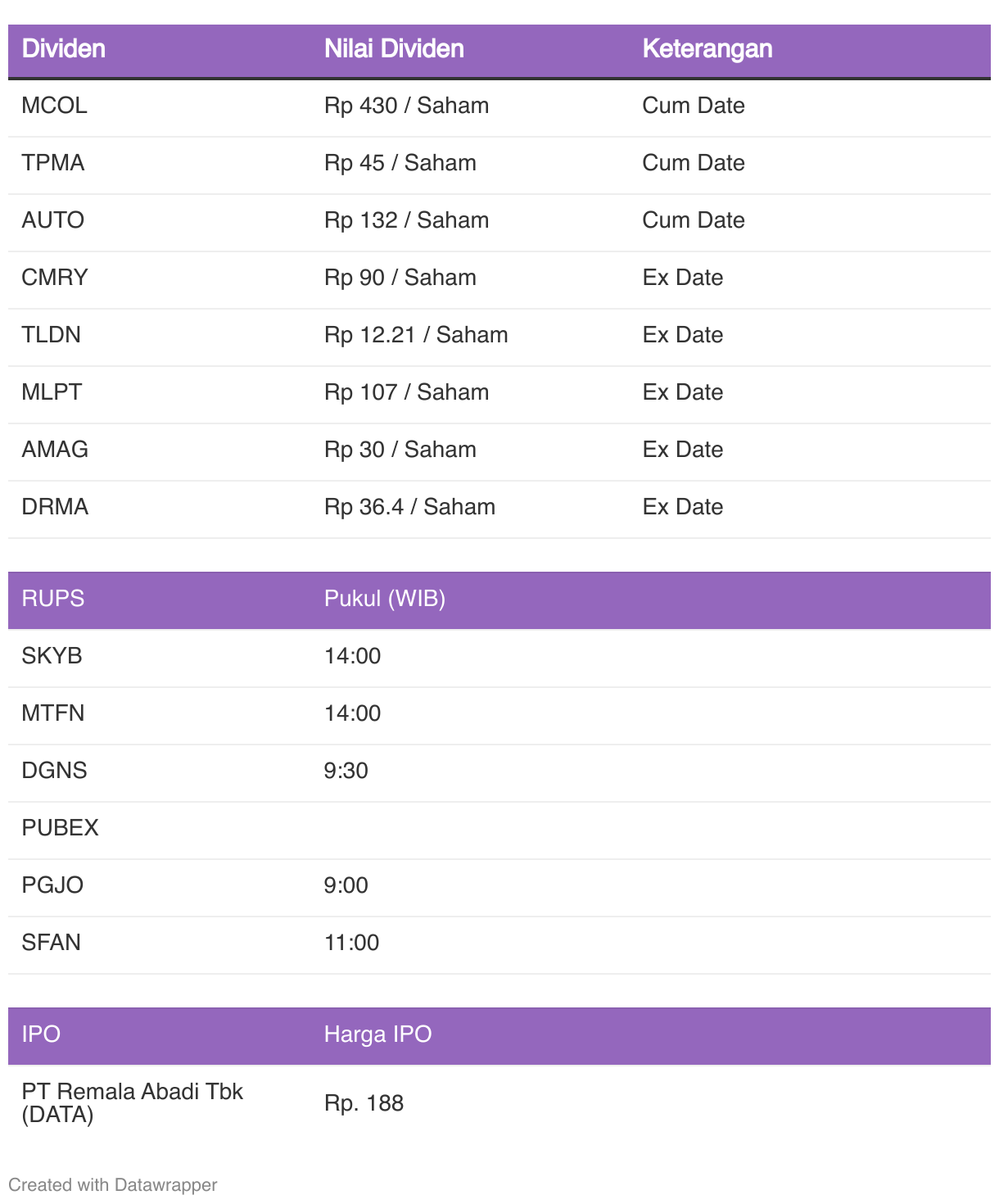Click the PUBEX row label
The image size is (999, 1204).
point(60,828)
